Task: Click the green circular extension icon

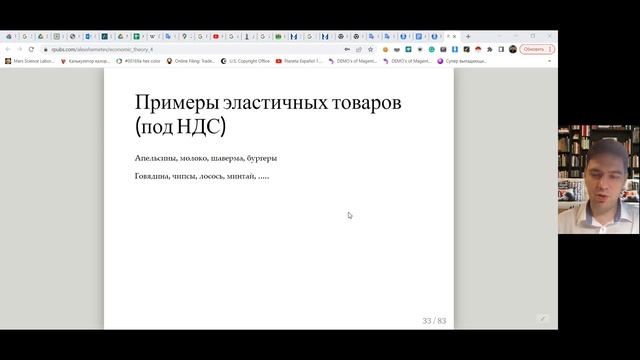Action: [431, 49]
